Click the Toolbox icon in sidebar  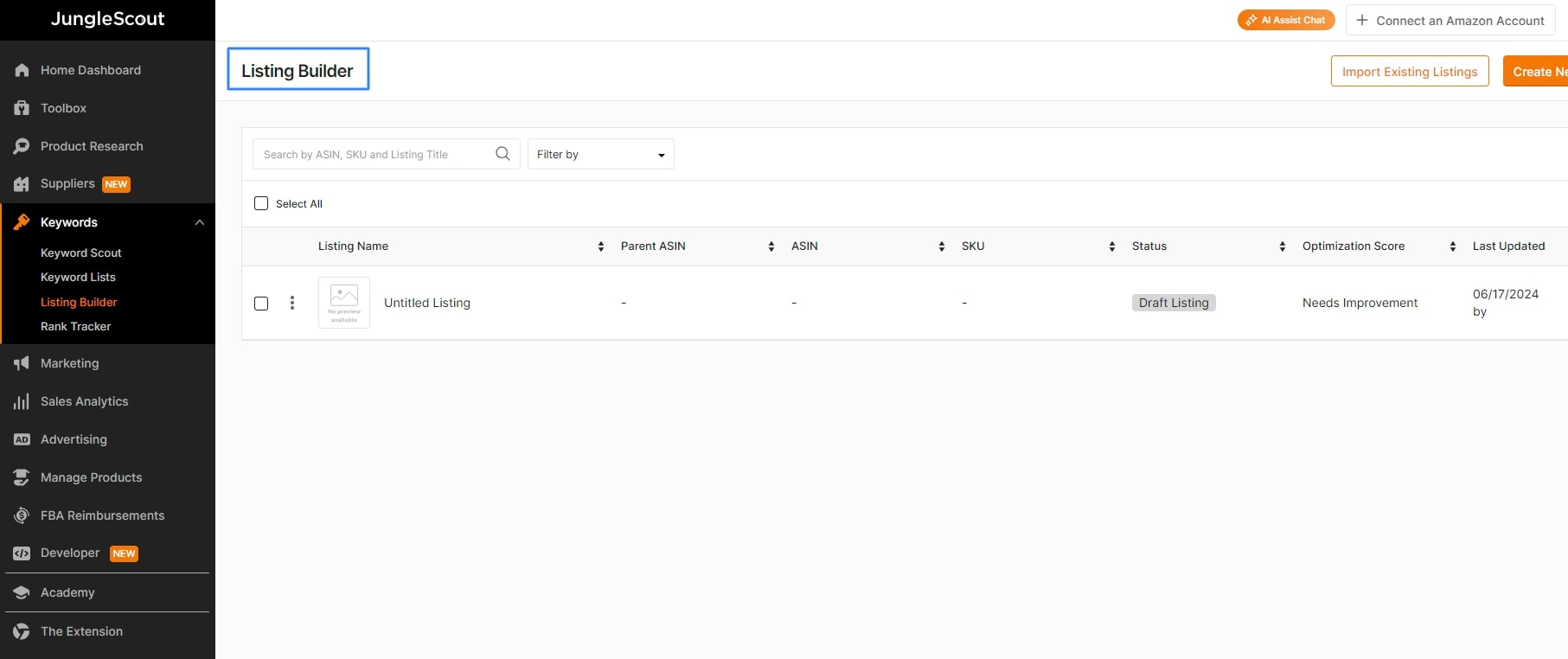[22, 108]
